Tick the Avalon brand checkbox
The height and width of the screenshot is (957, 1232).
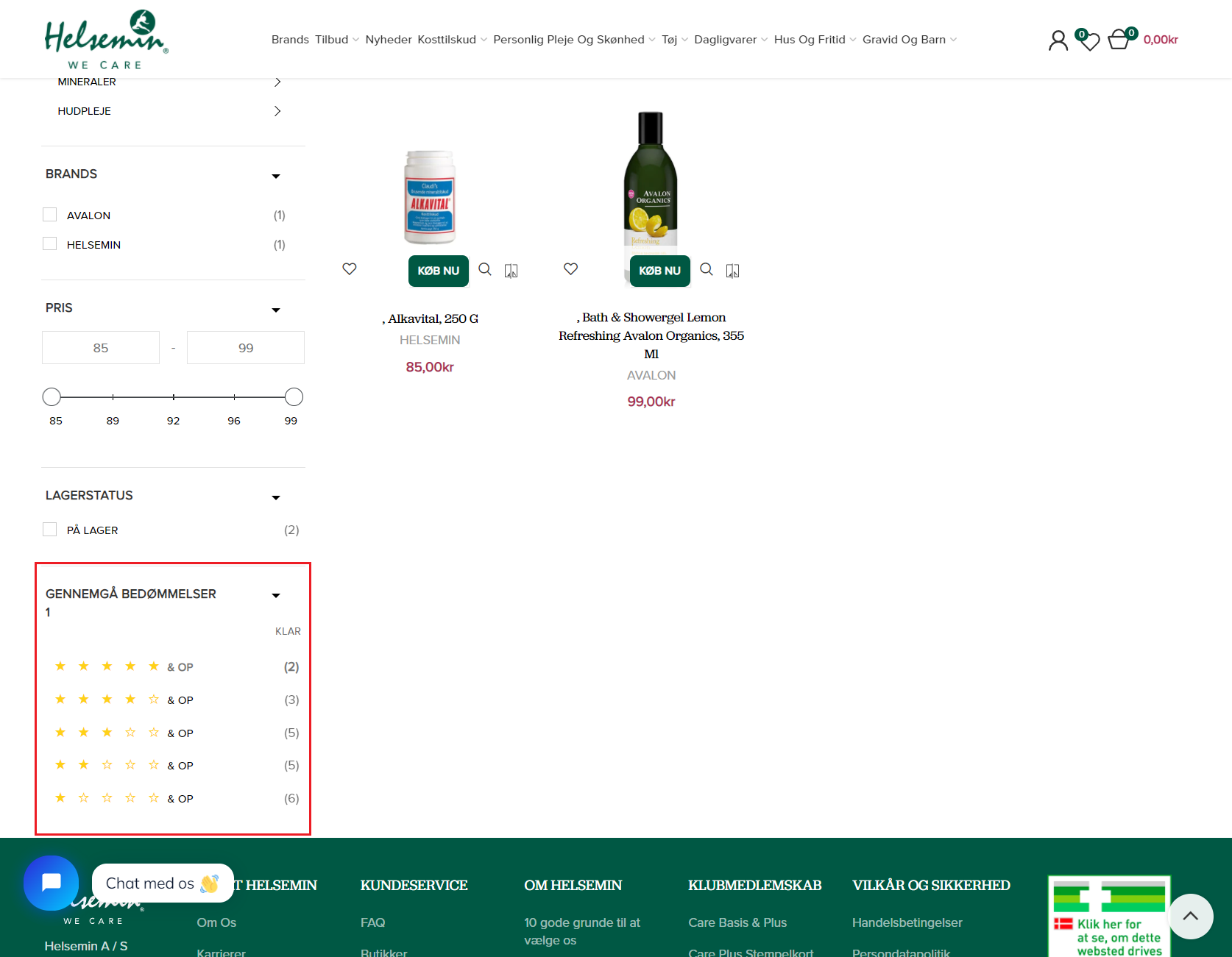pos(50,215)
